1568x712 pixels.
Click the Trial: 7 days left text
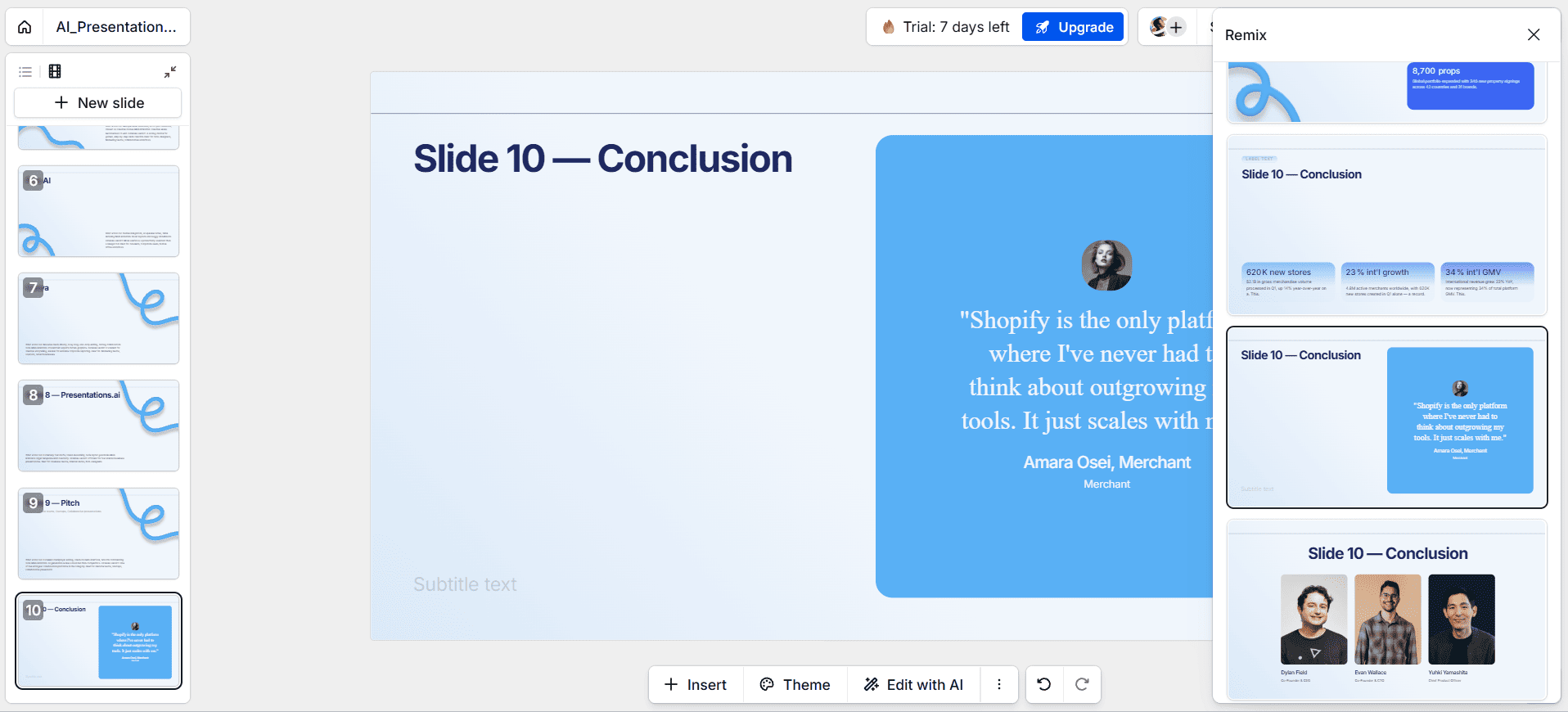[956, 27]
